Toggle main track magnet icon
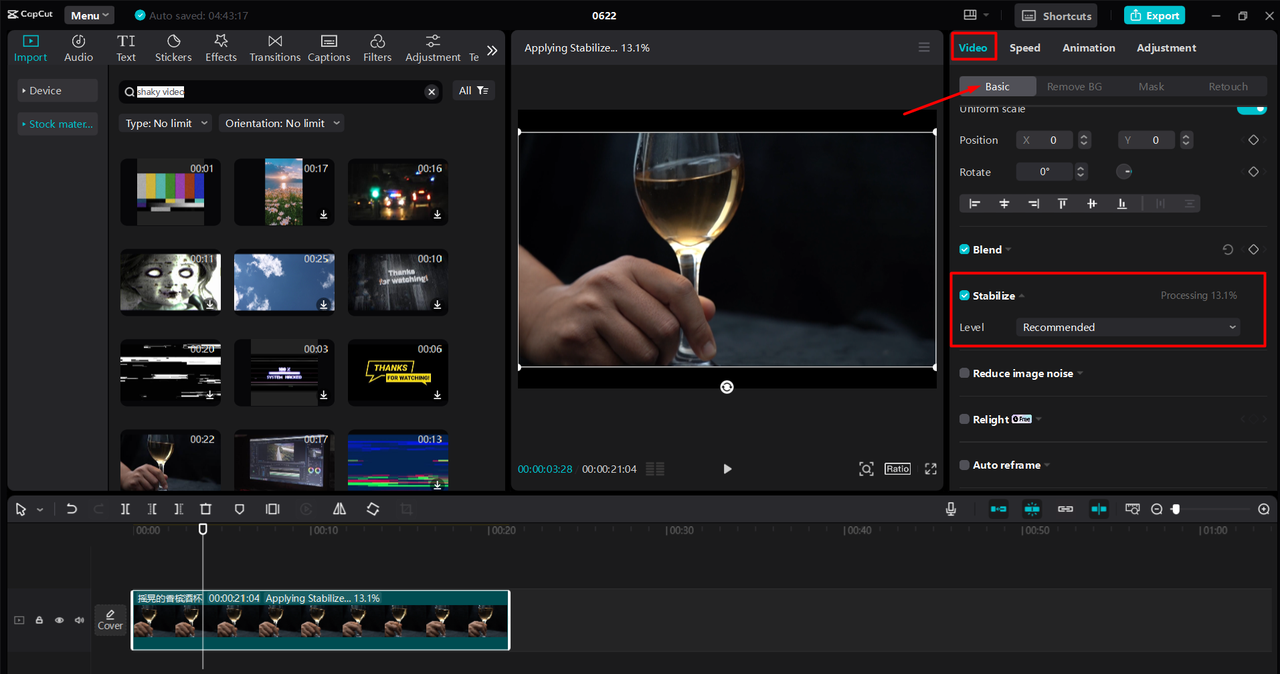The image size is (1280, 674). (999, 509)
